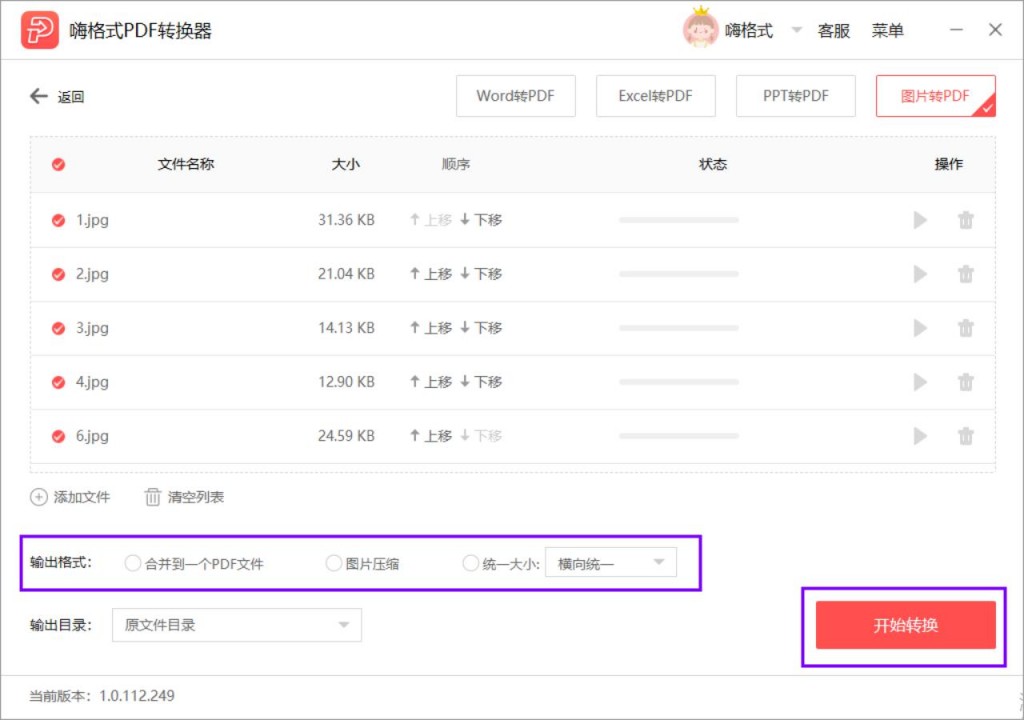
Task: Click the progress bar for 4.jpg
Action: click(x=679, y=382)
